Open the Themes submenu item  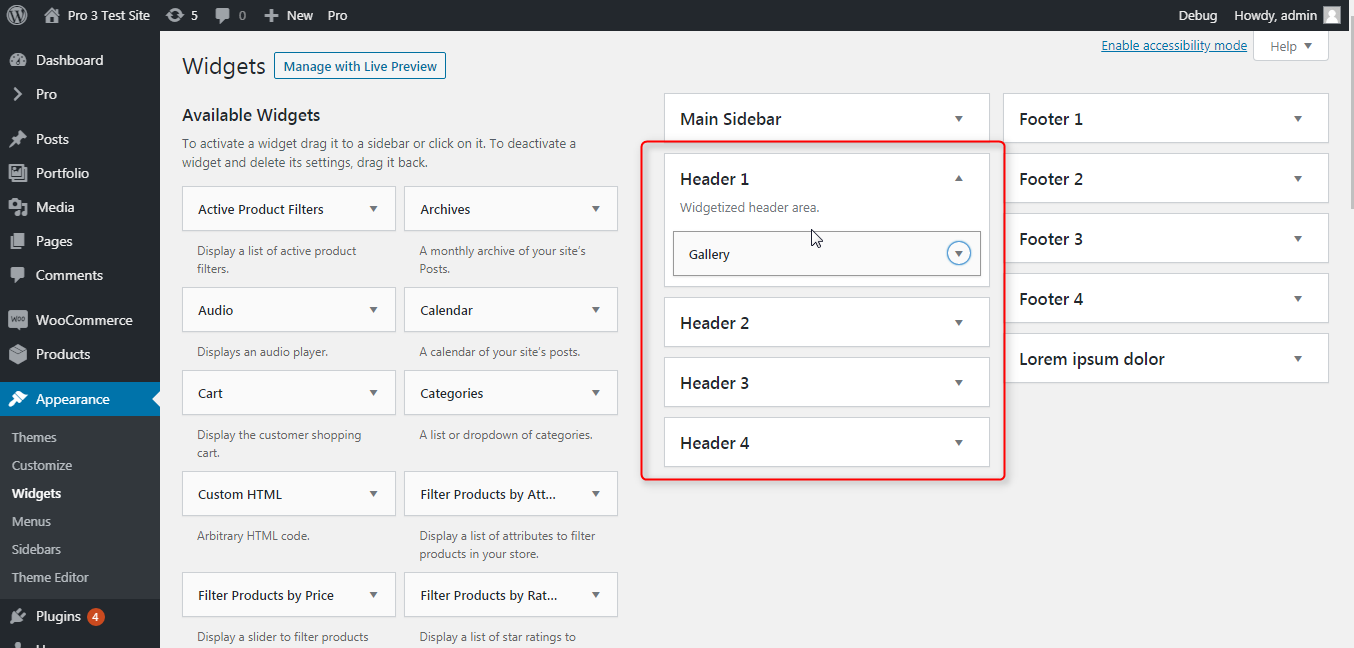34,437
